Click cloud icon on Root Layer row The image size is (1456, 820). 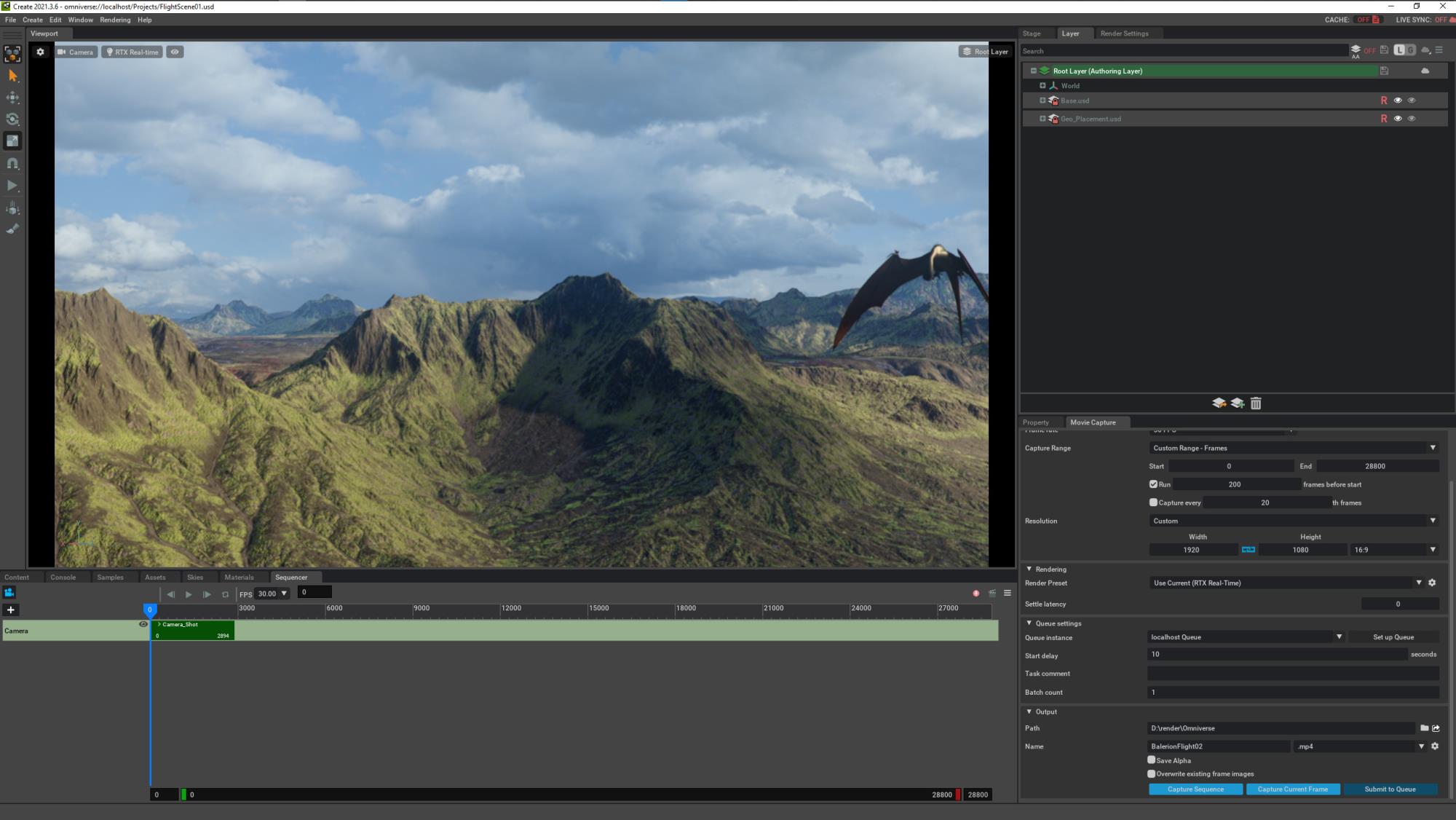[x=1425, y=71]
